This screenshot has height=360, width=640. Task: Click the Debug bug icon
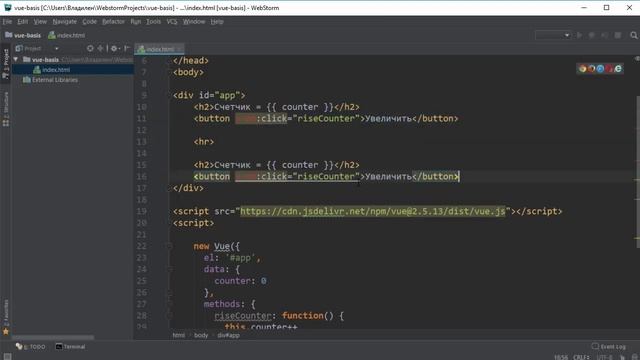[x=591, y=36]
